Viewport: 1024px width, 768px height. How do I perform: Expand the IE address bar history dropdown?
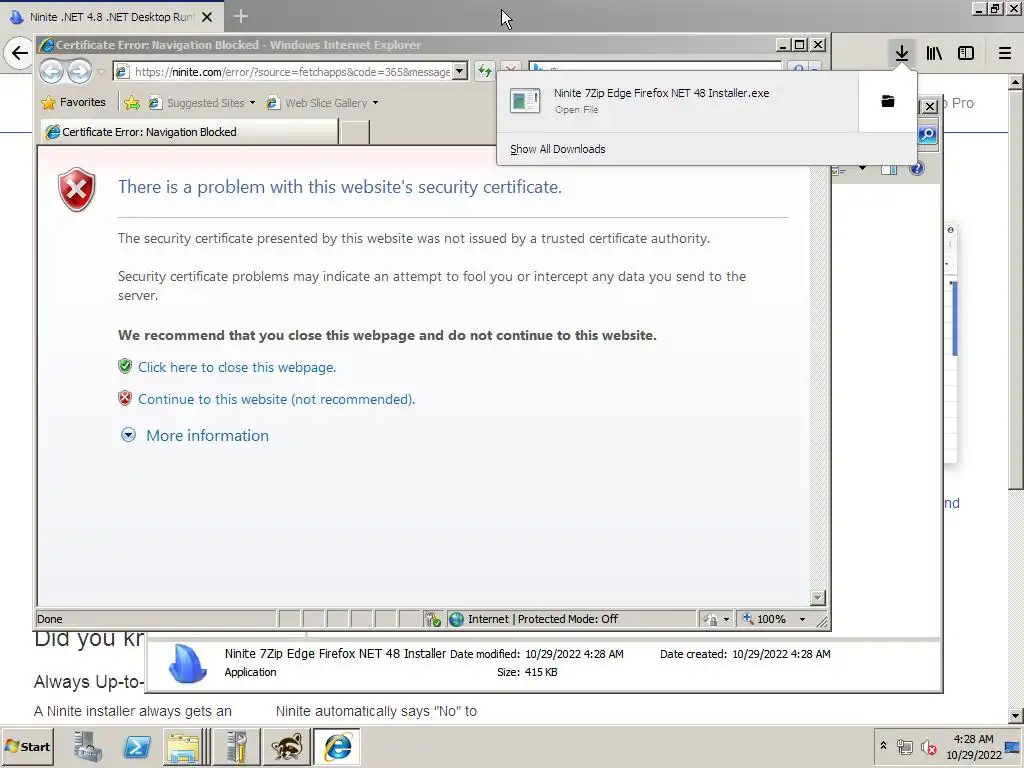coord(460,71)
